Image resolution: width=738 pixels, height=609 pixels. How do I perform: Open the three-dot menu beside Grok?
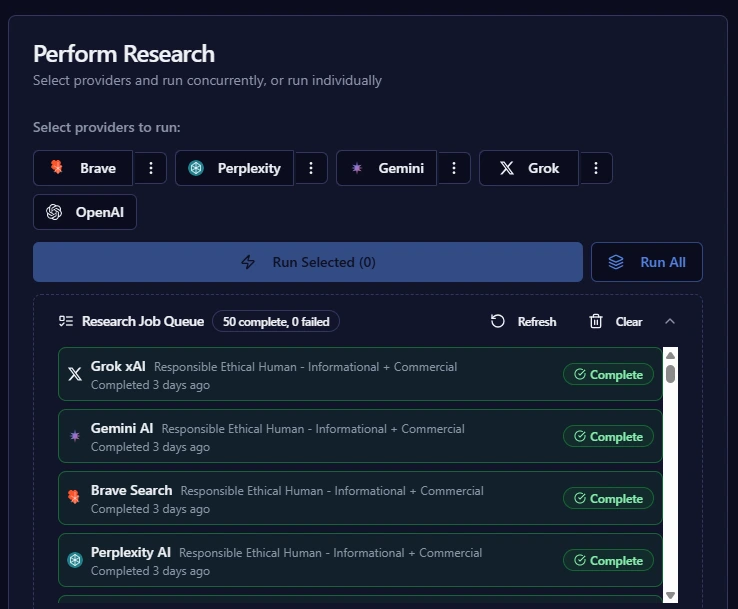click(x=596, y=168)
